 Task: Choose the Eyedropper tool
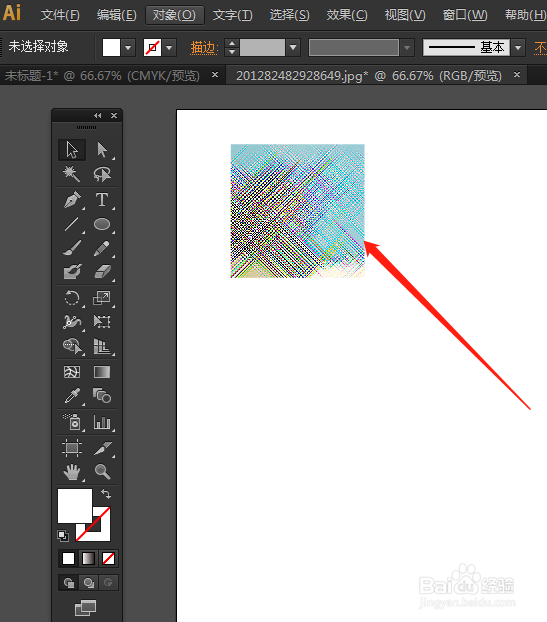(x=72, y=395)
